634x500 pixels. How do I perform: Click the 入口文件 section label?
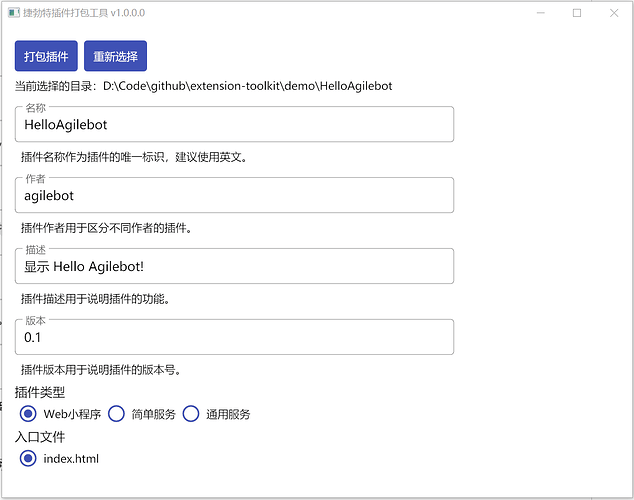40,437
